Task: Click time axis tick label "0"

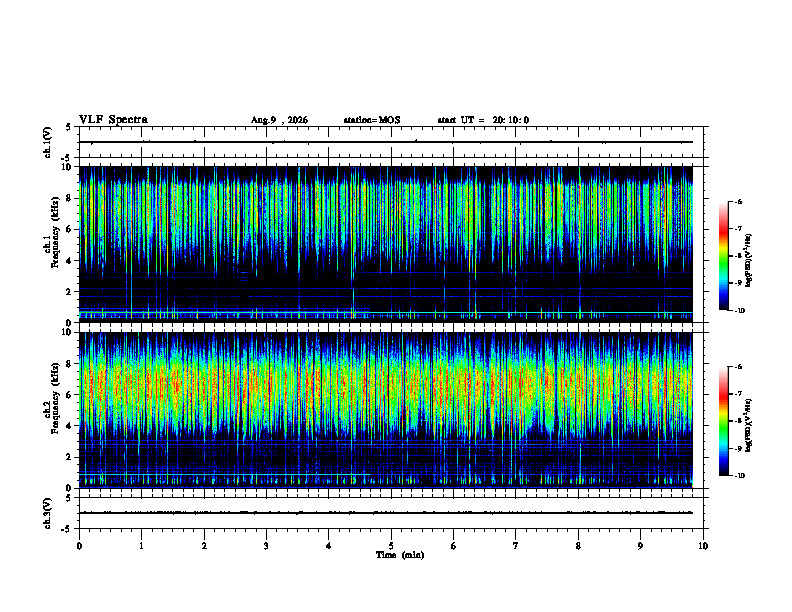Action: [79, 546]
